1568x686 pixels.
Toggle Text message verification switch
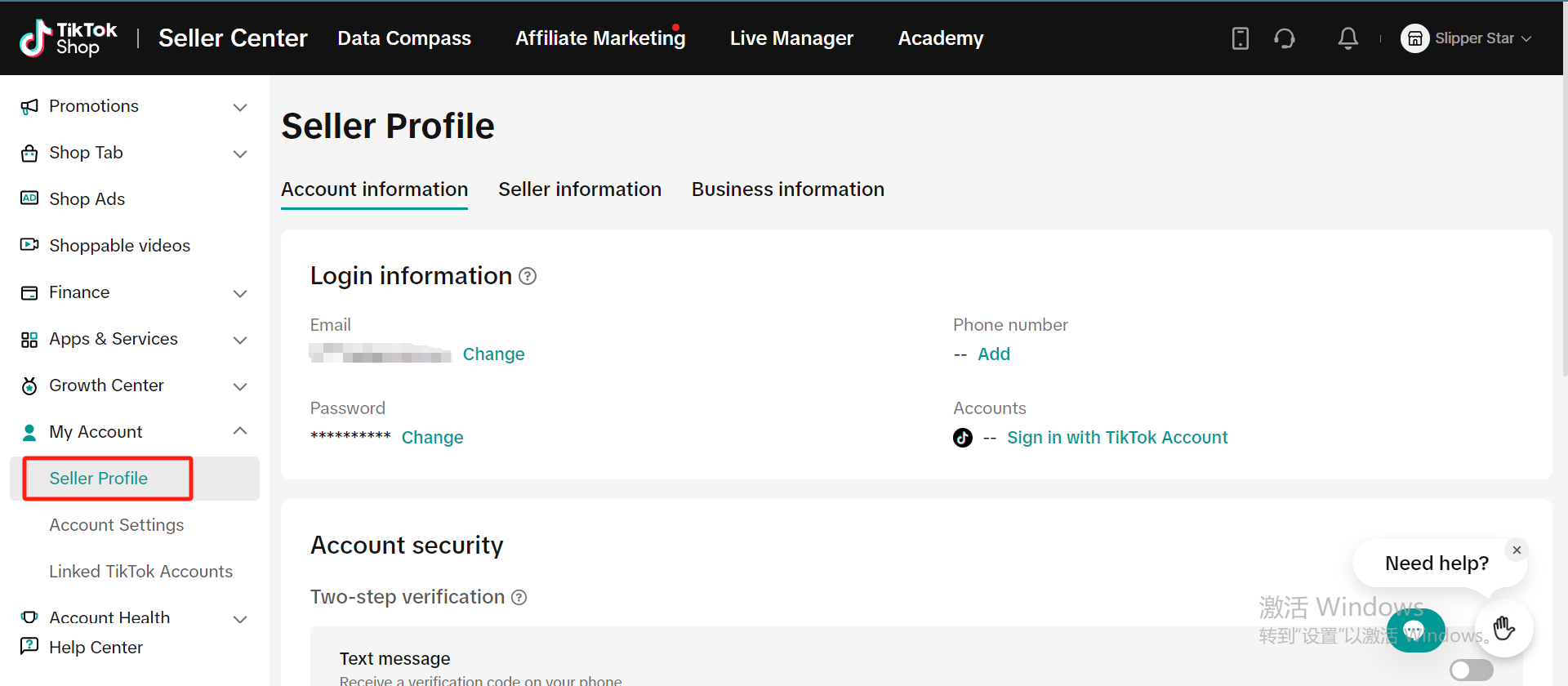(1471, 670)
